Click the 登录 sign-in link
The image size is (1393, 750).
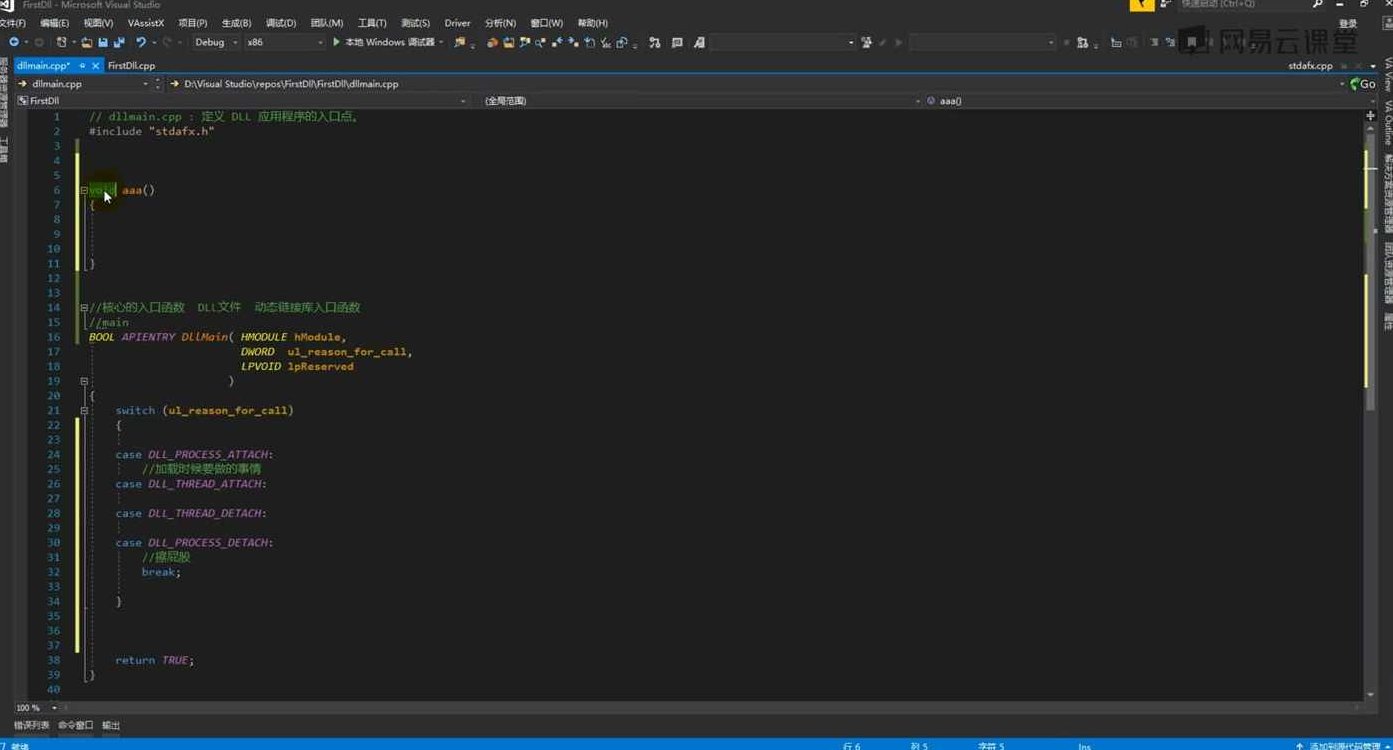(1348, 24)
